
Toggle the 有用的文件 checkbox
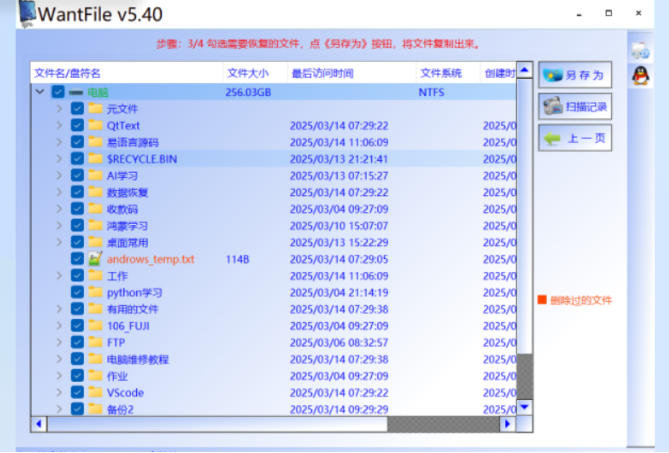(77, 309)
